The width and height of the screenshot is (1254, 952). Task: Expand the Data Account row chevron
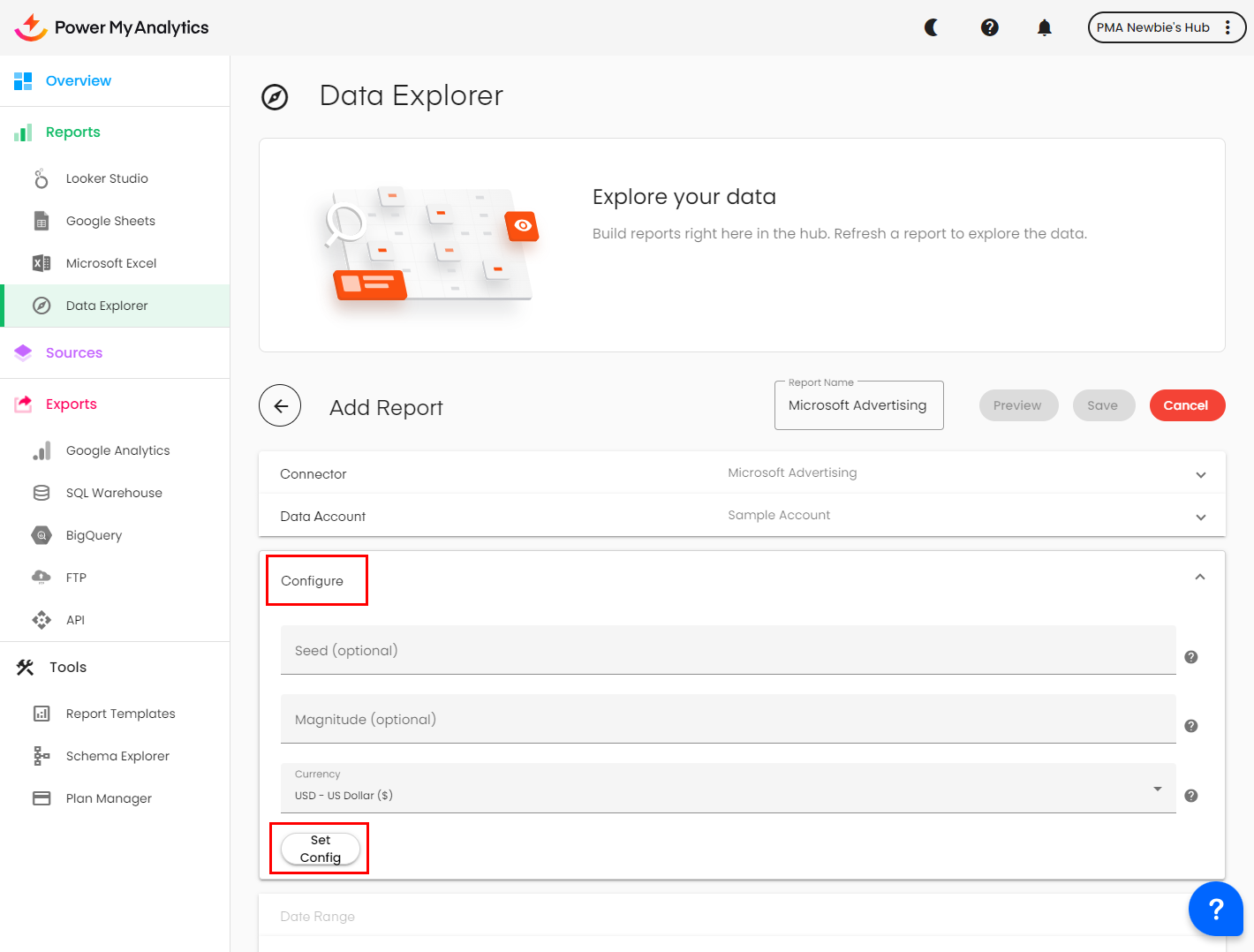[1200, 518]
